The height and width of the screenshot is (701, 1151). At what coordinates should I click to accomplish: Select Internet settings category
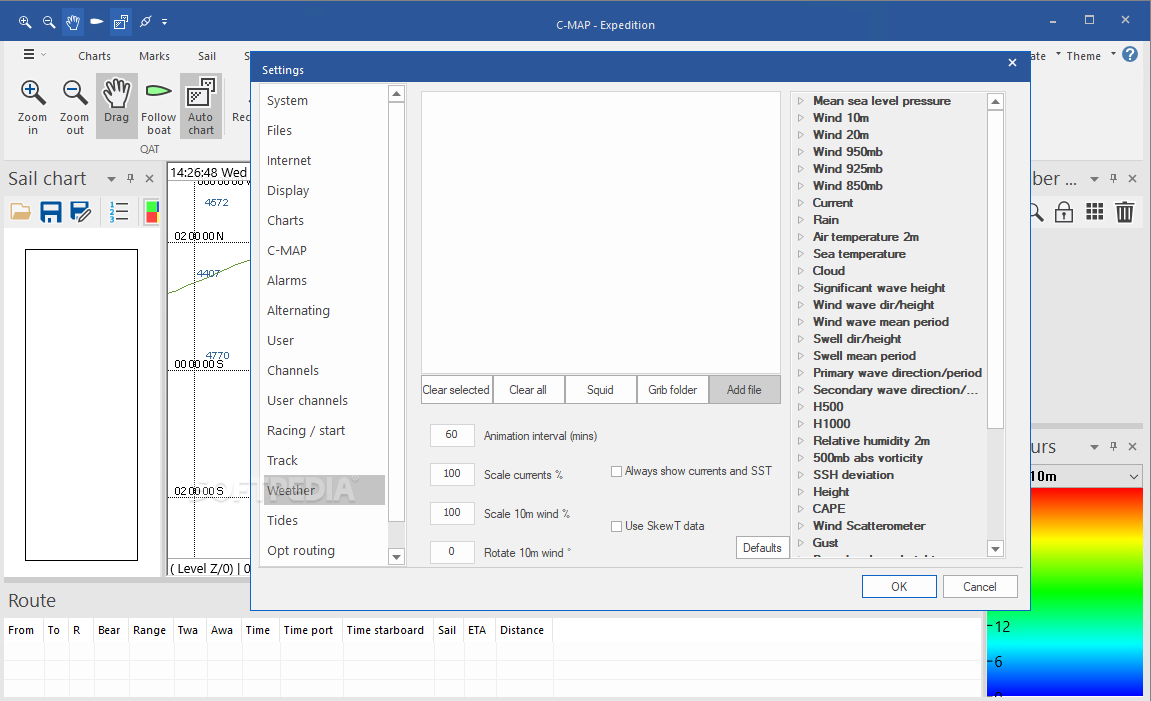[324, 161]
